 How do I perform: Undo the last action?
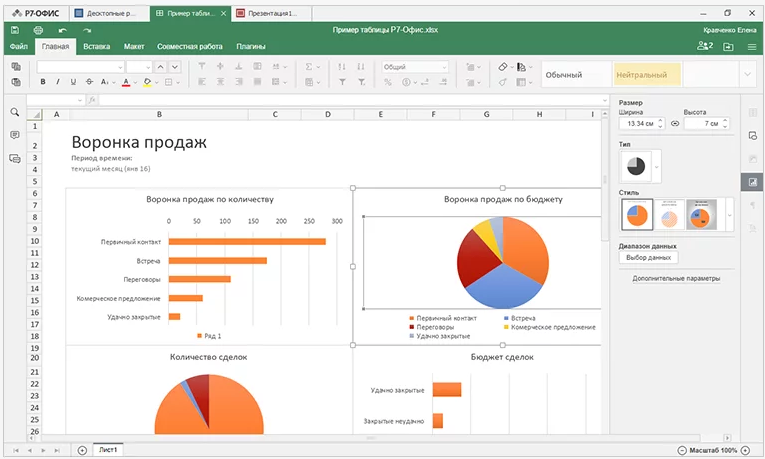pos(63,31)
